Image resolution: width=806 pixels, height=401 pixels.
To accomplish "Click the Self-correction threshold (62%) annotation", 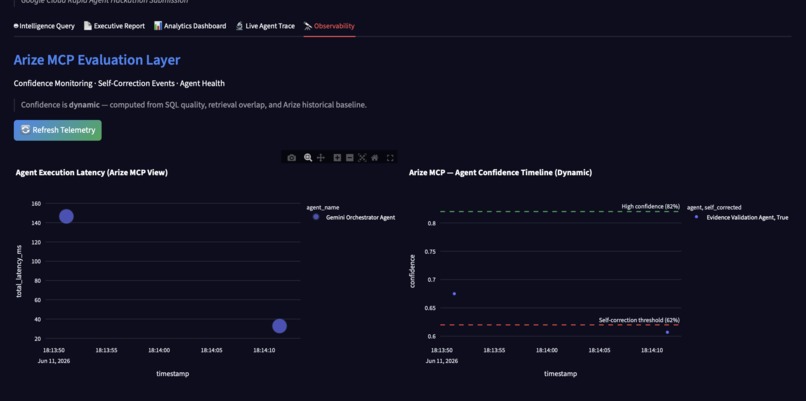I will 639,320.
